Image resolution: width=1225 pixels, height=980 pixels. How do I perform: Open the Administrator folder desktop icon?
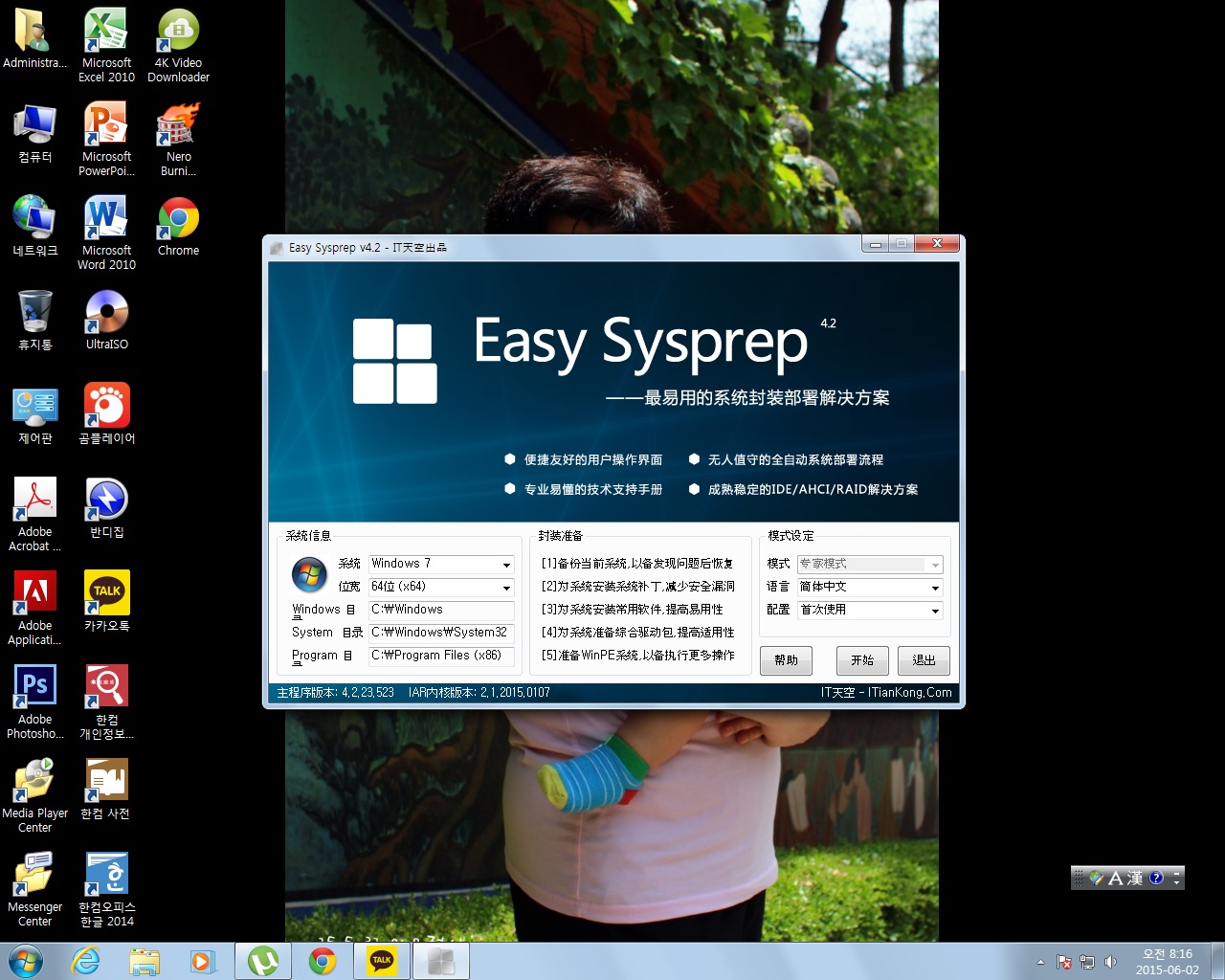point(34,38)
